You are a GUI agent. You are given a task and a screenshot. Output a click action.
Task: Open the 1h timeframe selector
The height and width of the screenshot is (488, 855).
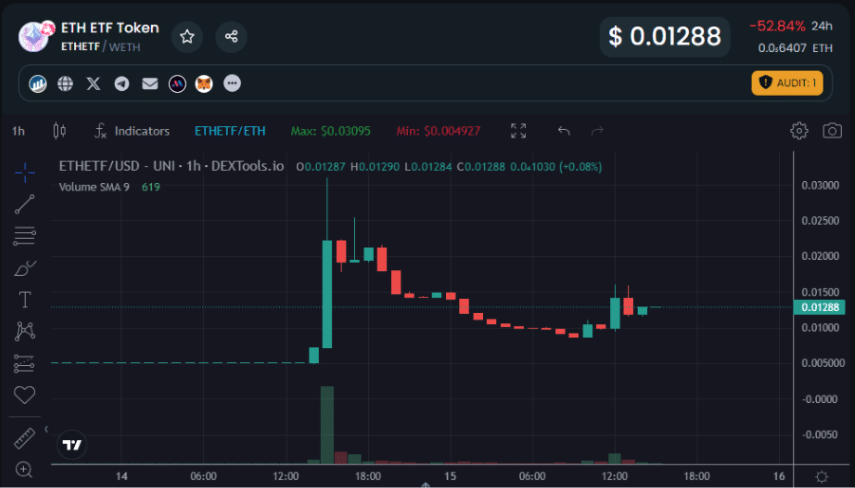click(19, 131)
